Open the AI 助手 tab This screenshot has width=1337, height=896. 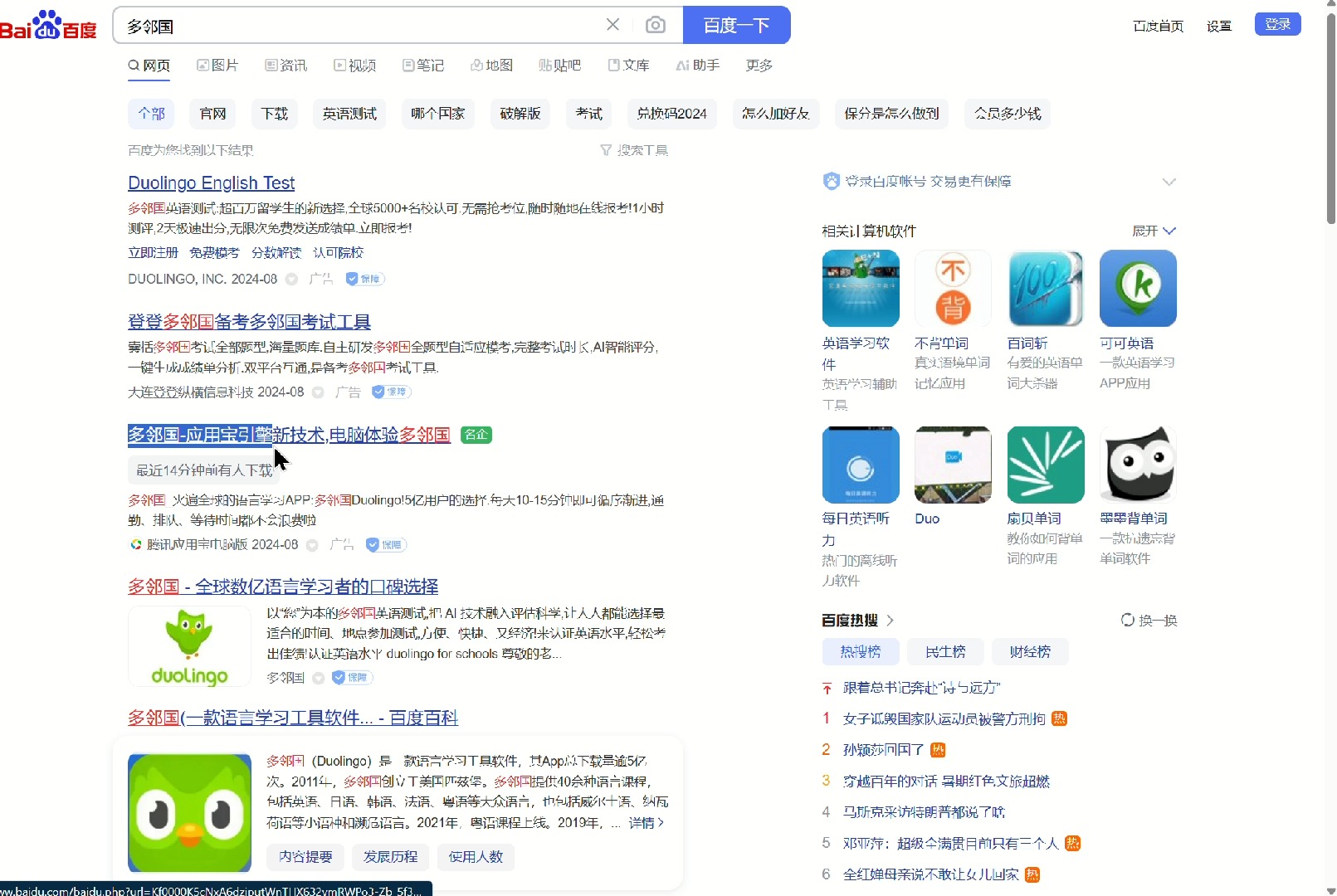click(698, 66)
